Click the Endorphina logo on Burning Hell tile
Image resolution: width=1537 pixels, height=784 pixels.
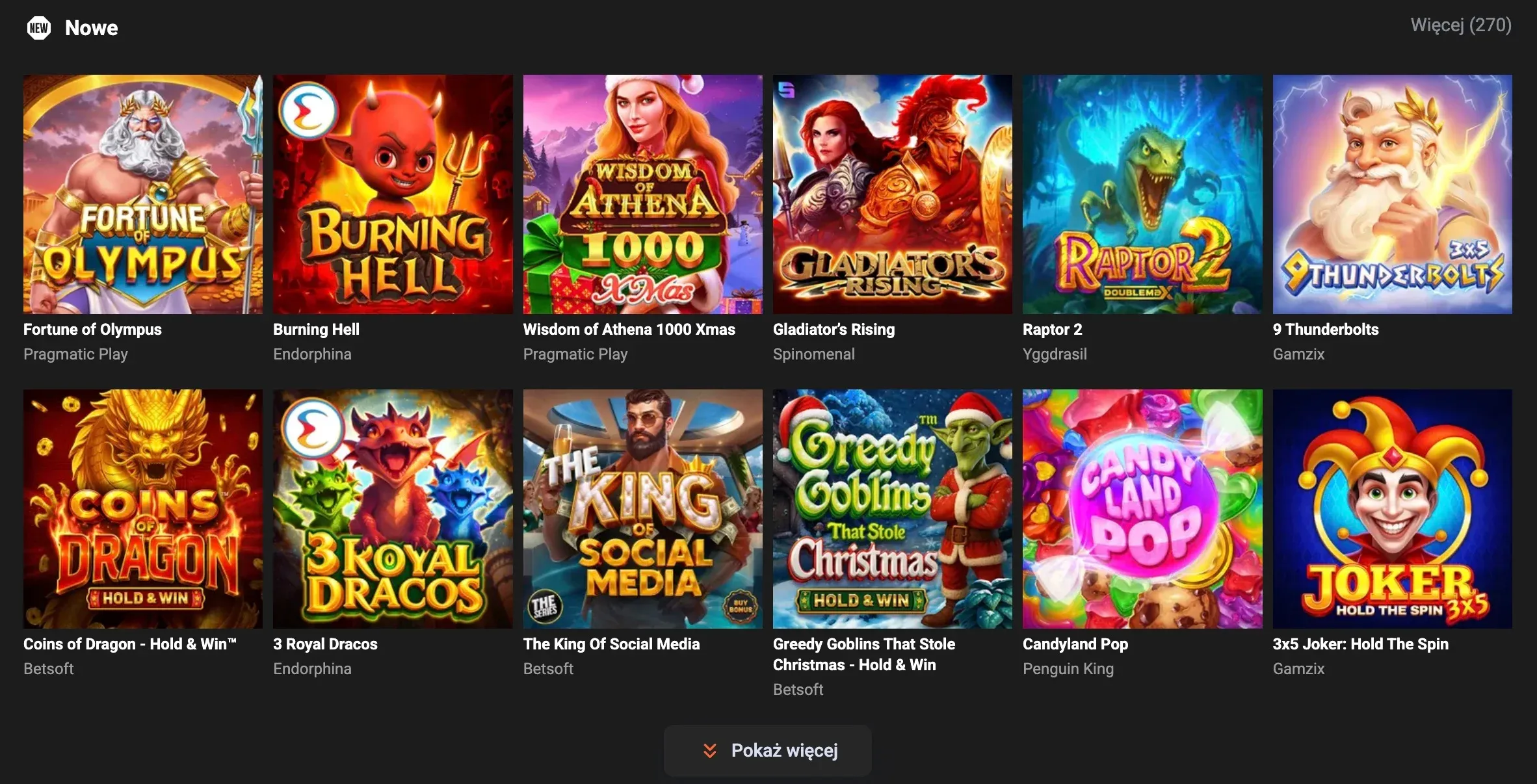(x=308, y=111)
